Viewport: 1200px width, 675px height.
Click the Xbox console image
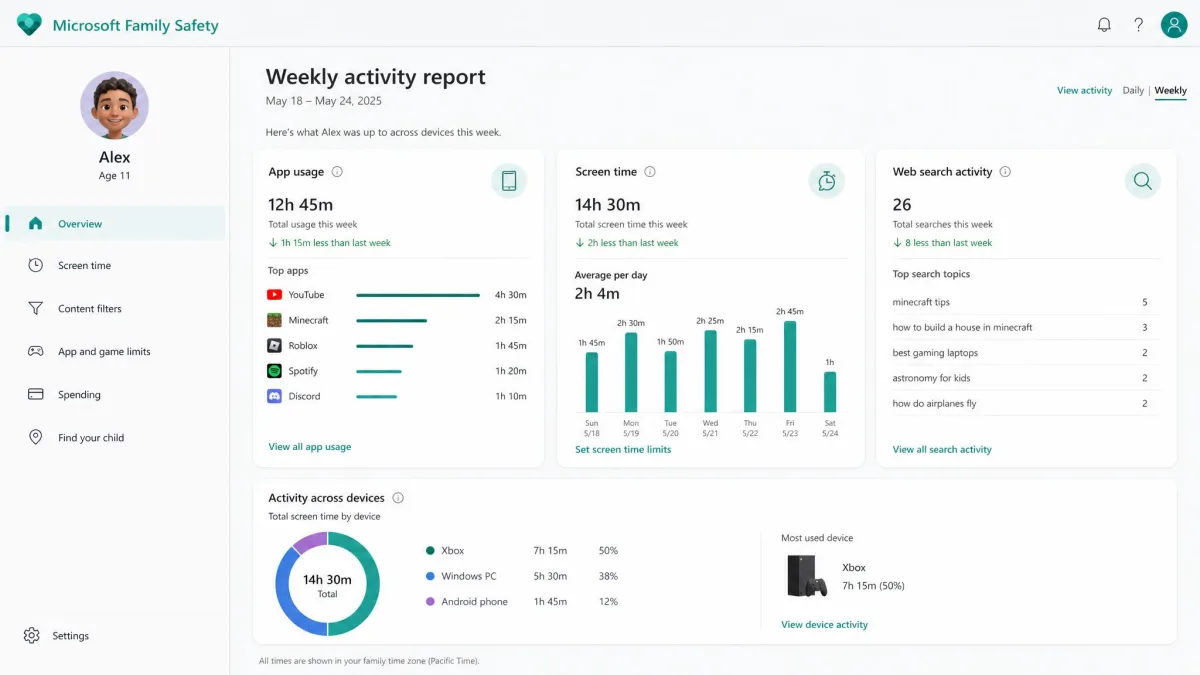(x=807, y=576)
